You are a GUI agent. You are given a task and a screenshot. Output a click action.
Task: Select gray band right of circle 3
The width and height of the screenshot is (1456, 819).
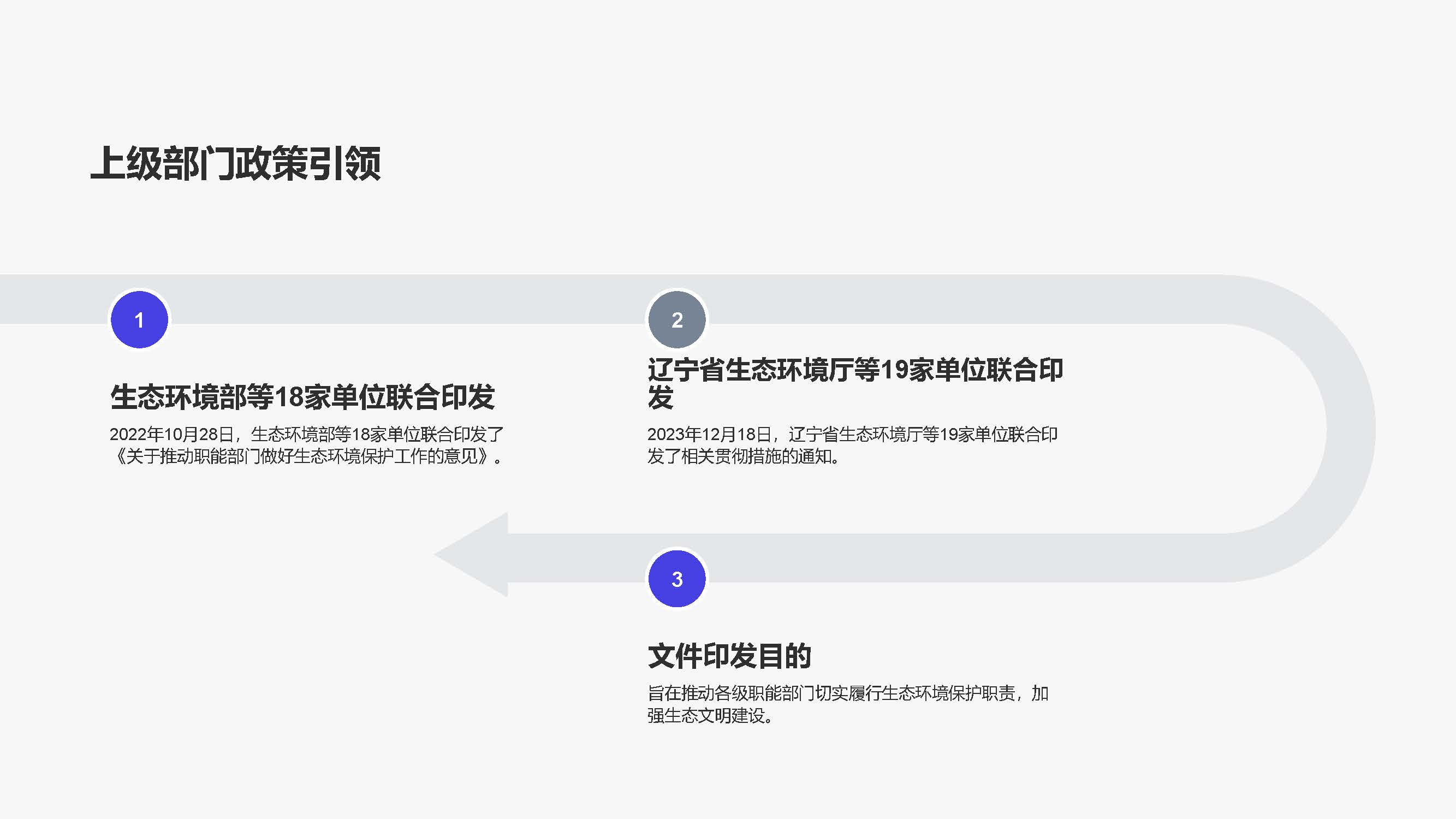[961, 558]
